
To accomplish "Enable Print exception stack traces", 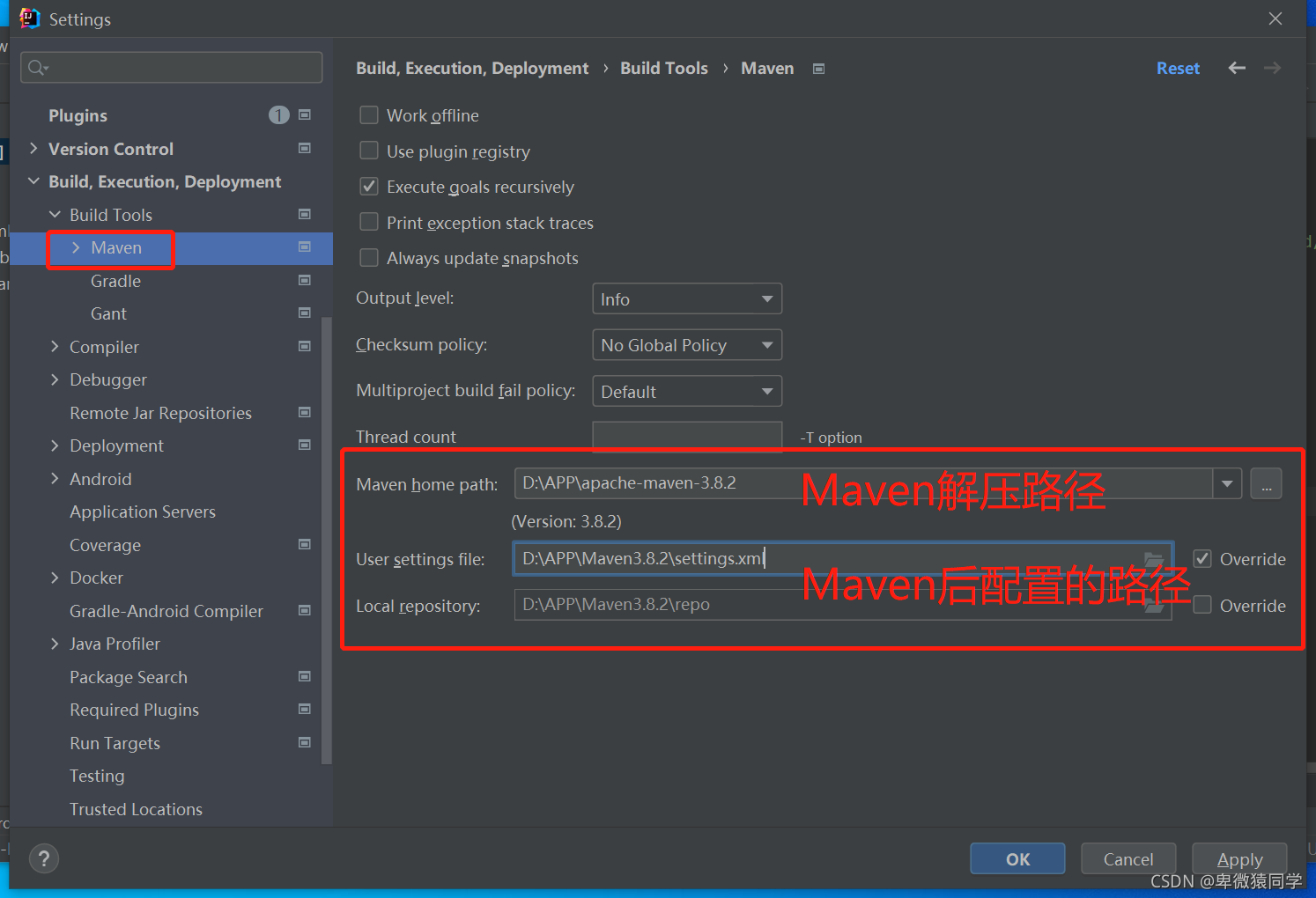I will pyautogui.click(x=369, y=223).
